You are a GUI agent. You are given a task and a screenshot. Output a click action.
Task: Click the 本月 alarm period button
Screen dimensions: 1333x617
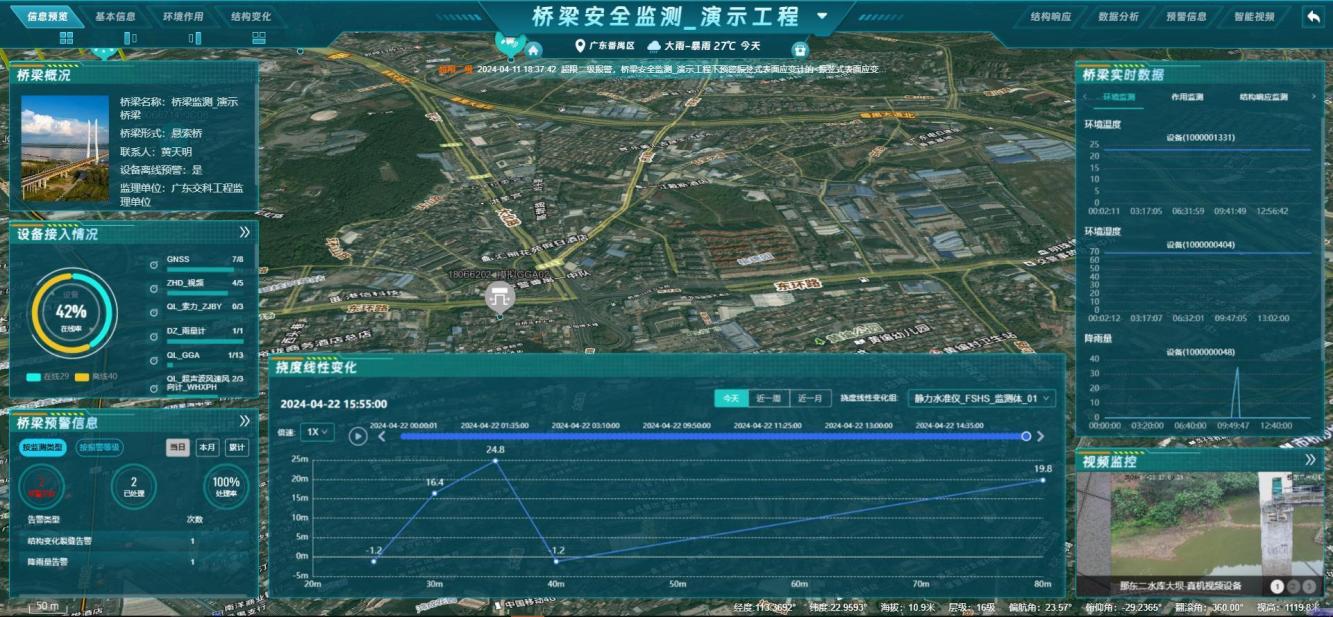[x=207, y=447]
